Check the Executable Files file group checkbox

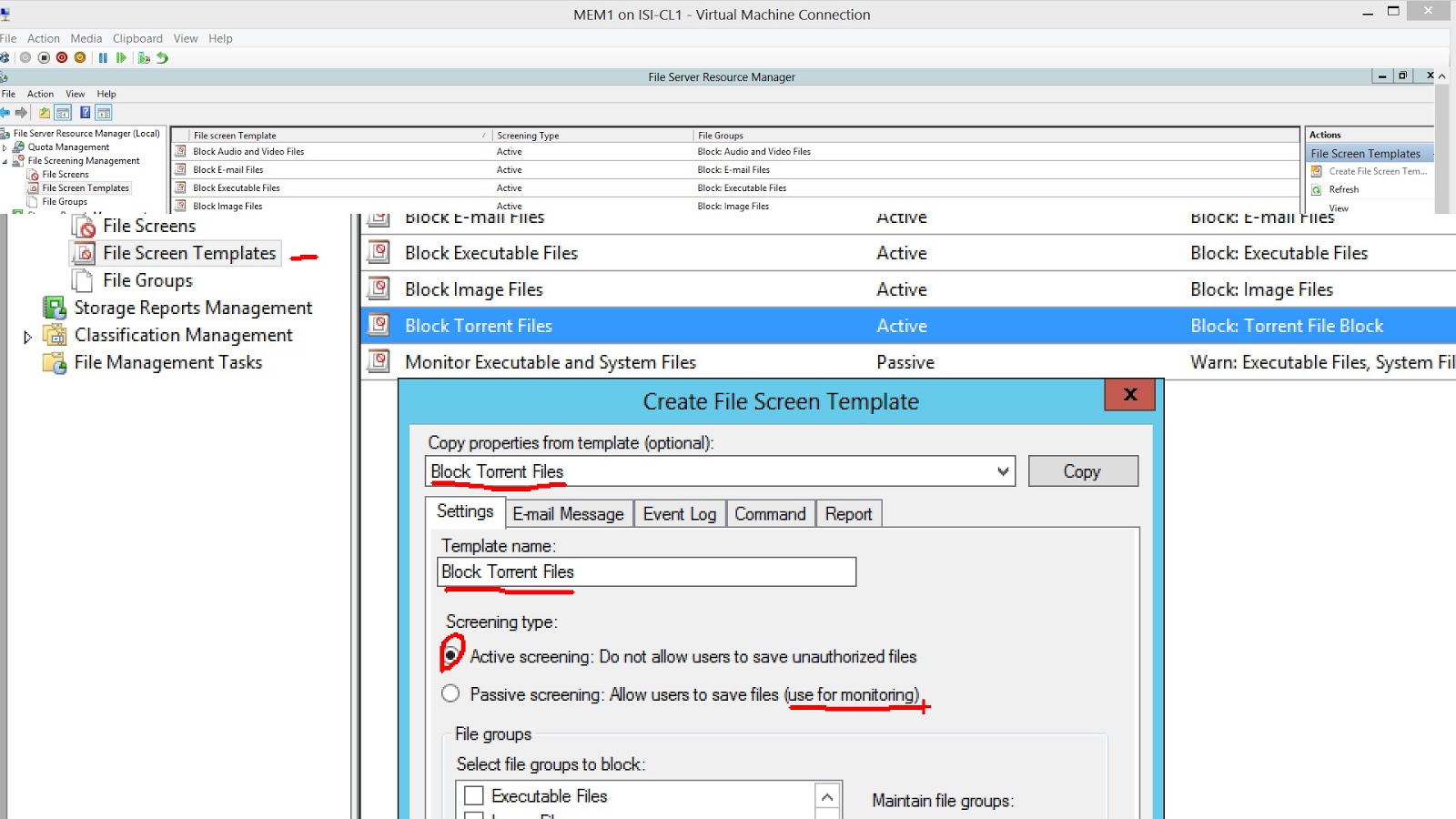[472, 795]
